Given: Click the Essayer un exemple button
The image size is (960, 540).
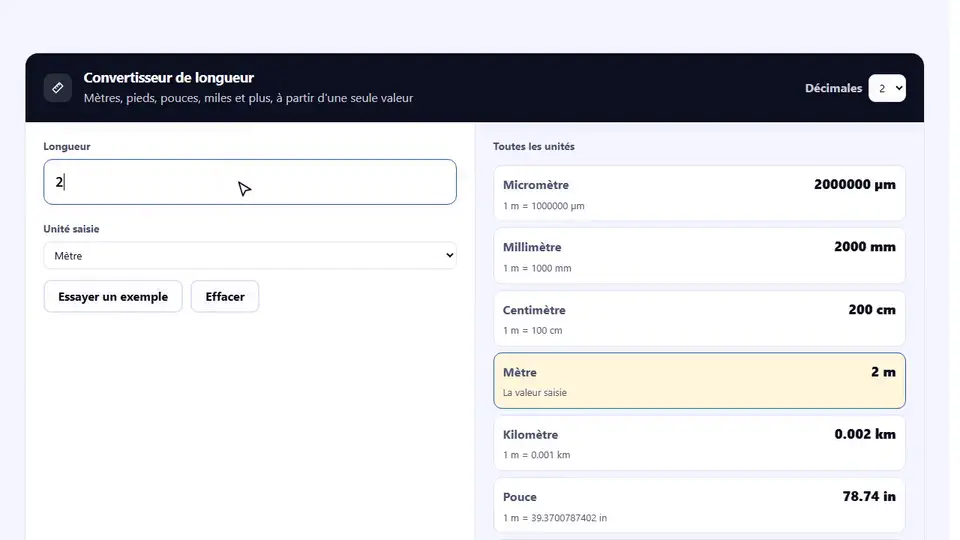Looking at the screenshot, I should click(113, 296).
